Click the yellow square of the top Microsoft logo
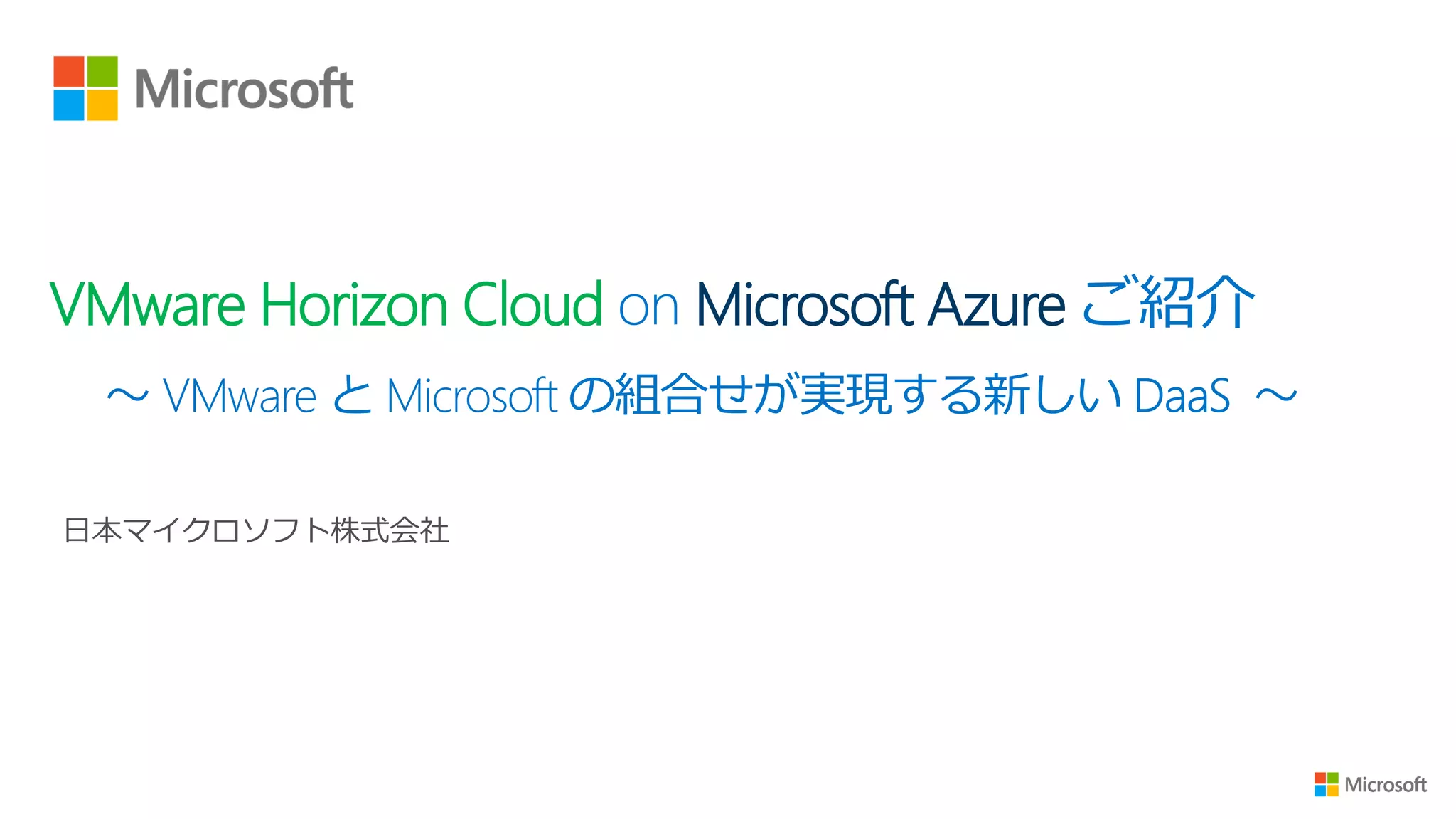This screenshot has width=1456, height=819. 102,105
